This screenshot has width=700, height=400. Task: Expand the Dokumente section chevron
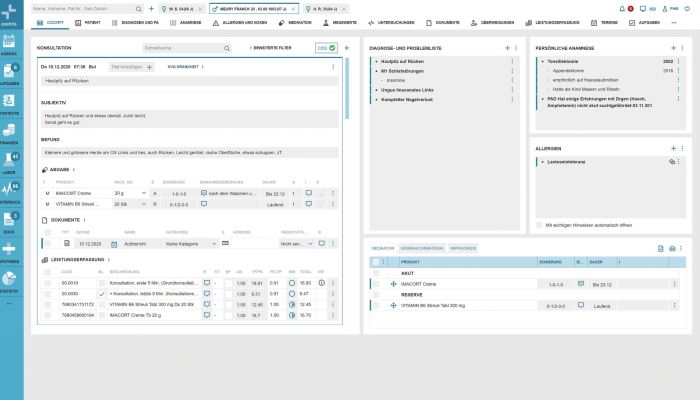[x=84, y=220]
